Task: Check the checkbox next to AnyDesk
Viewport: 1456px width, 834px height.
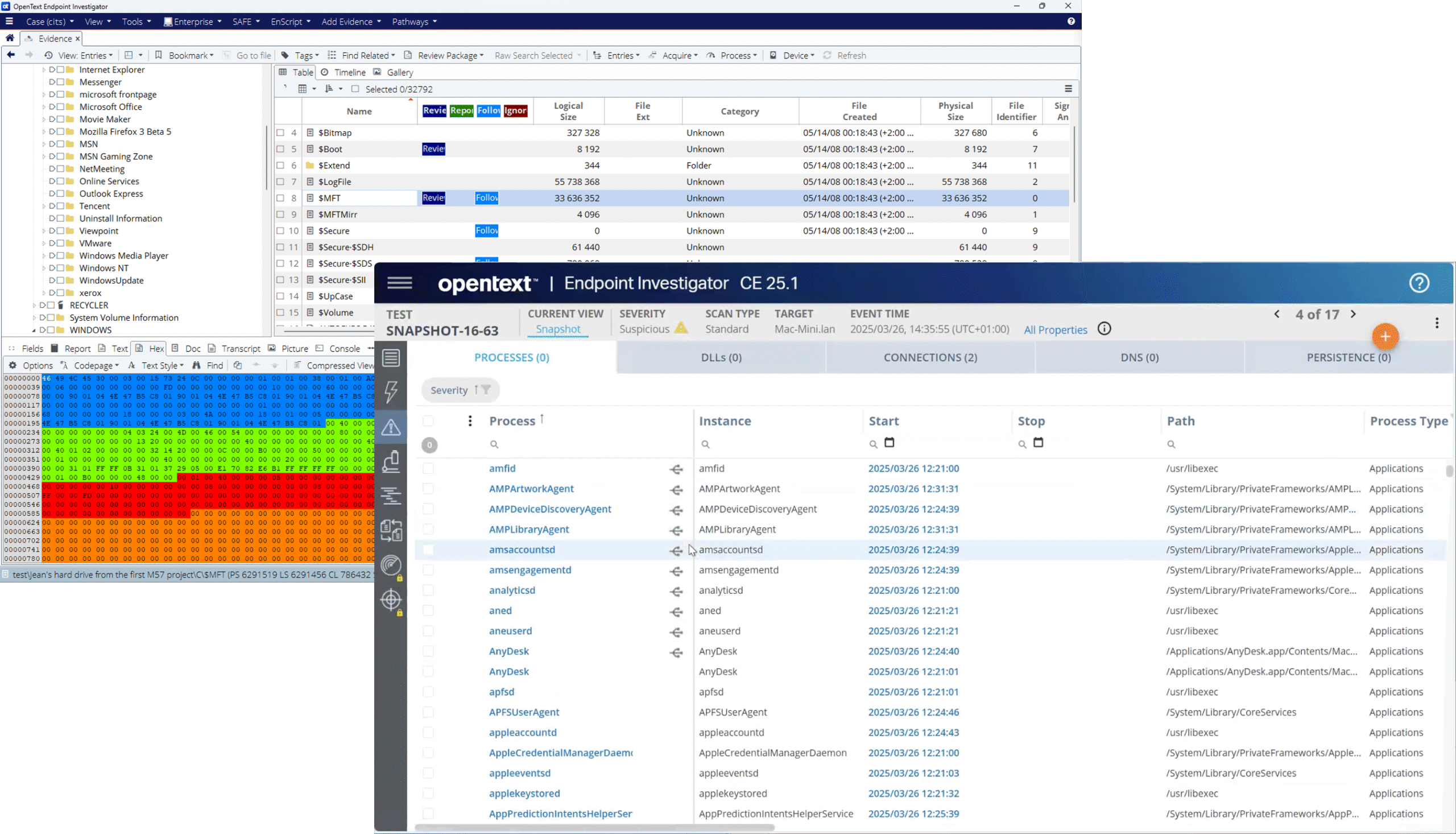Action: coord(428,651)
